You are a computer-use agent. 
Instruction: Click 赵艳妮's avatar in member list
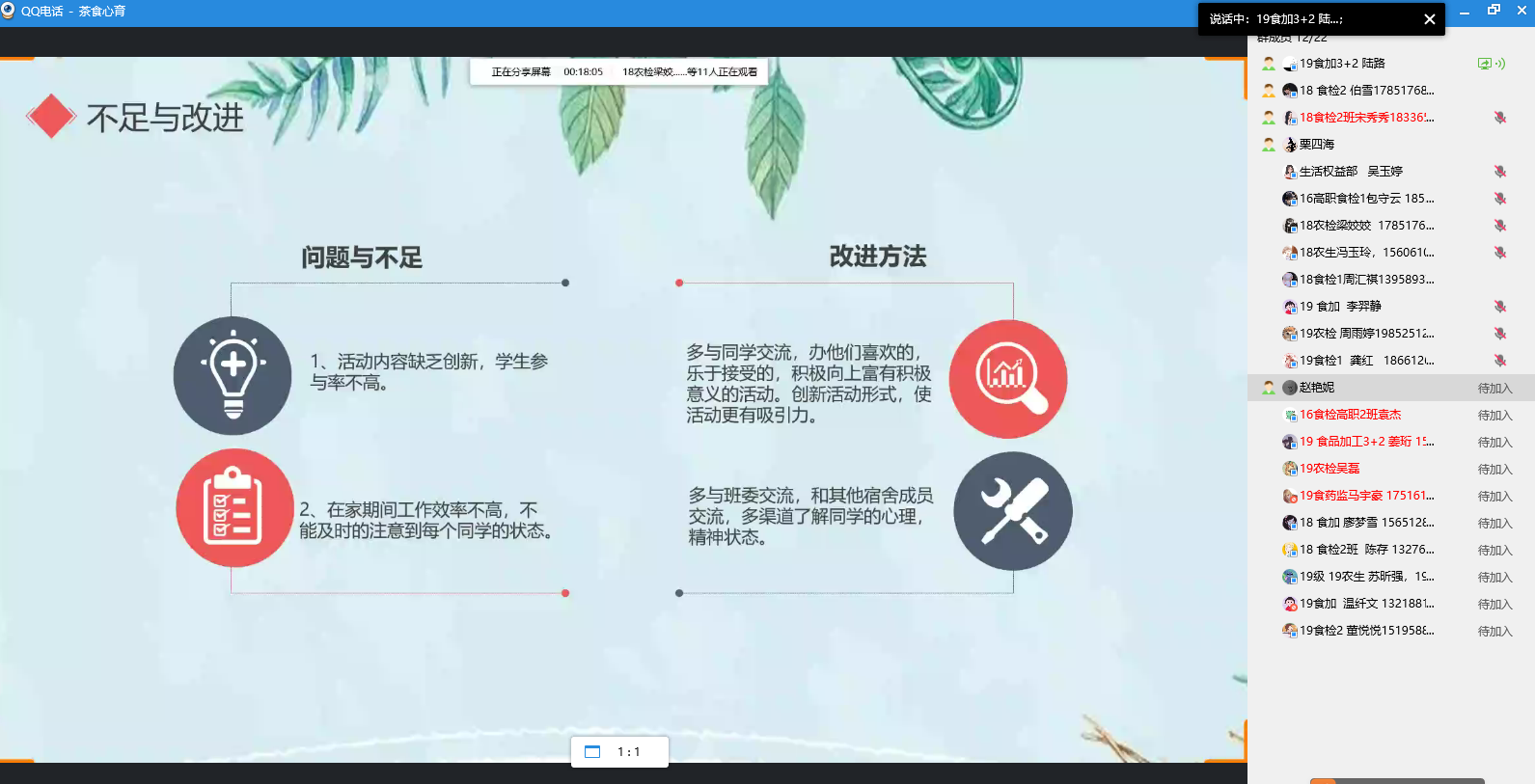1290,388
